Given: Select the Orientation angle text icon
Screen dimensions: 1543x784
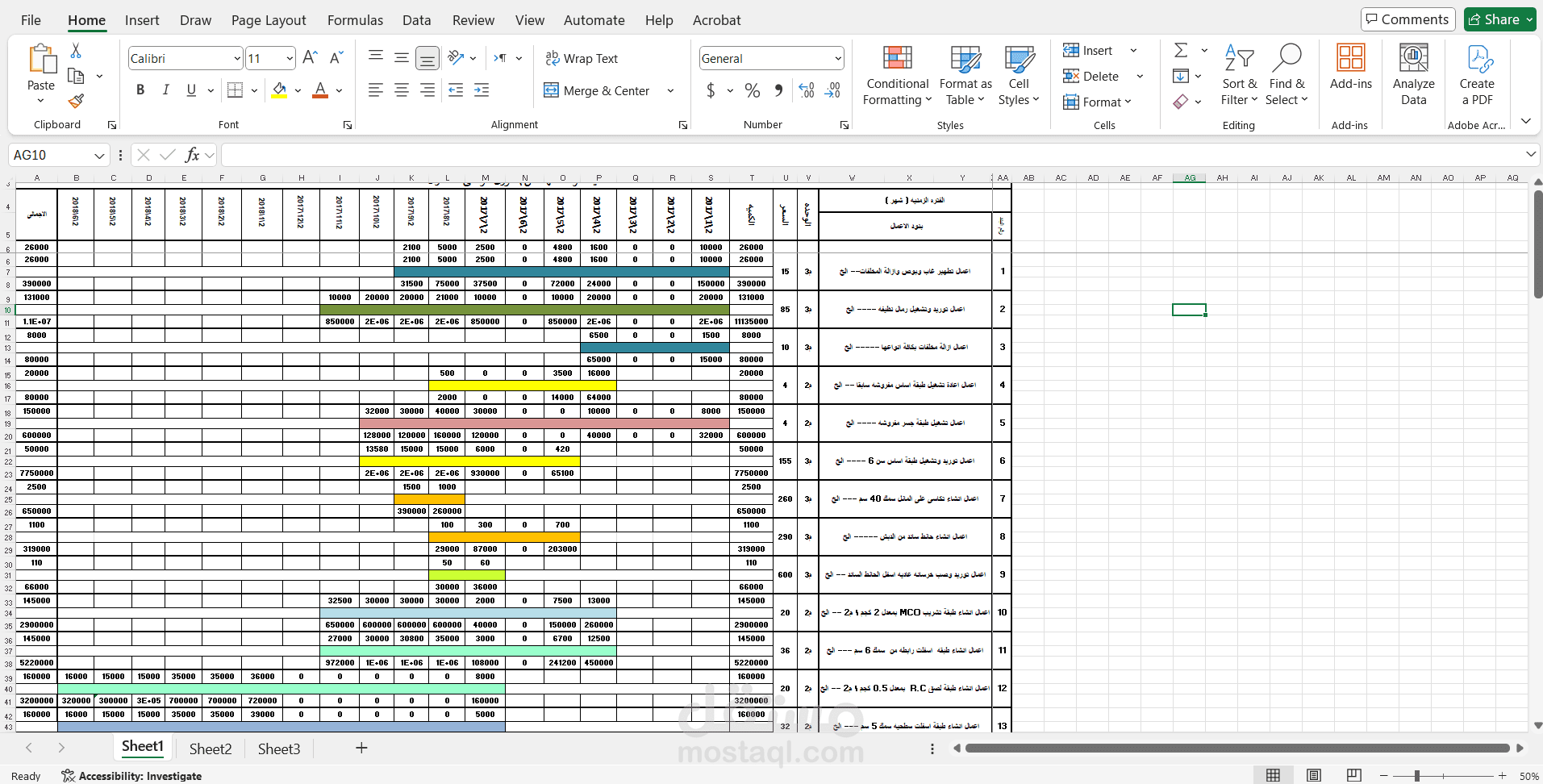Looking at the screenshot, I should click(x=456, y=57).
